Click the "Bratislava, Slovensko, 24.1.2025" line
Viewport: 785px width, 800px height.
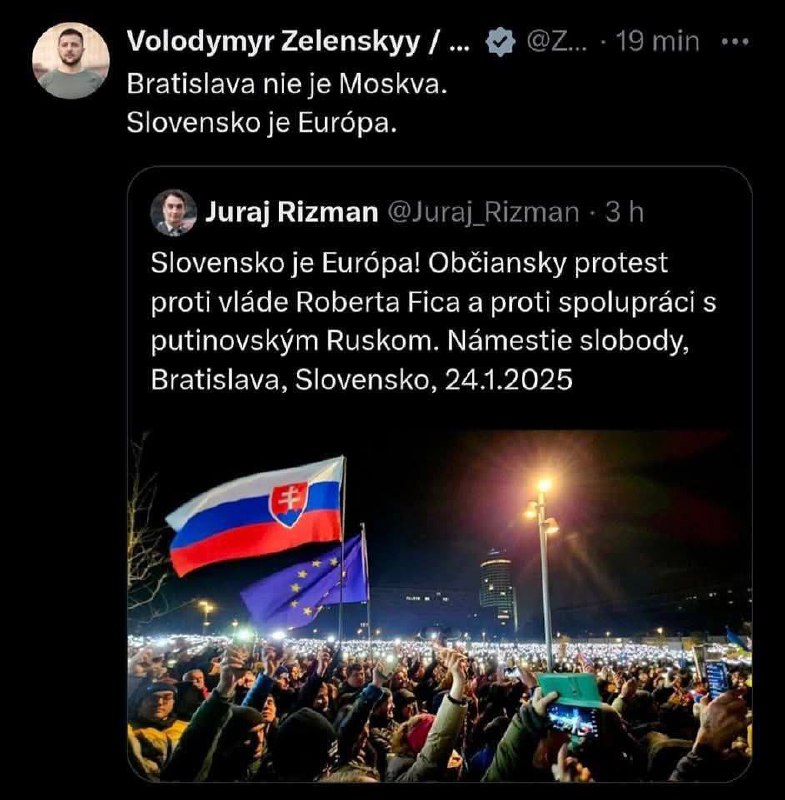tap(361, 380)
